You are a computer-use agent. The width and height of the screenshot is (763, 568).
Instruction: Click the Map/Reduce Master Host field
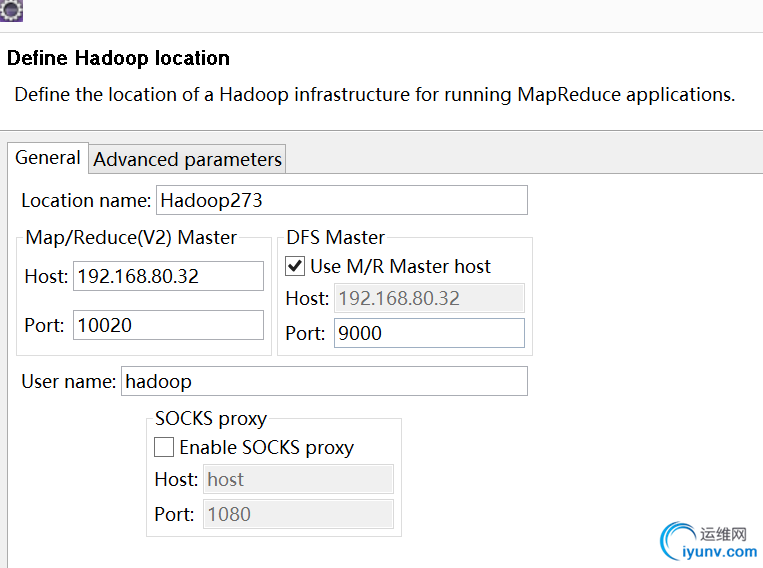[x=168, y=276]
